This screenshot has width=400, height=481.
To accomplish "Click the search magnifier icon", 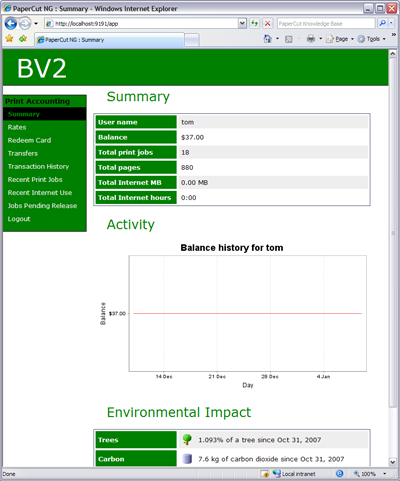I will click(x=383, y=23).
